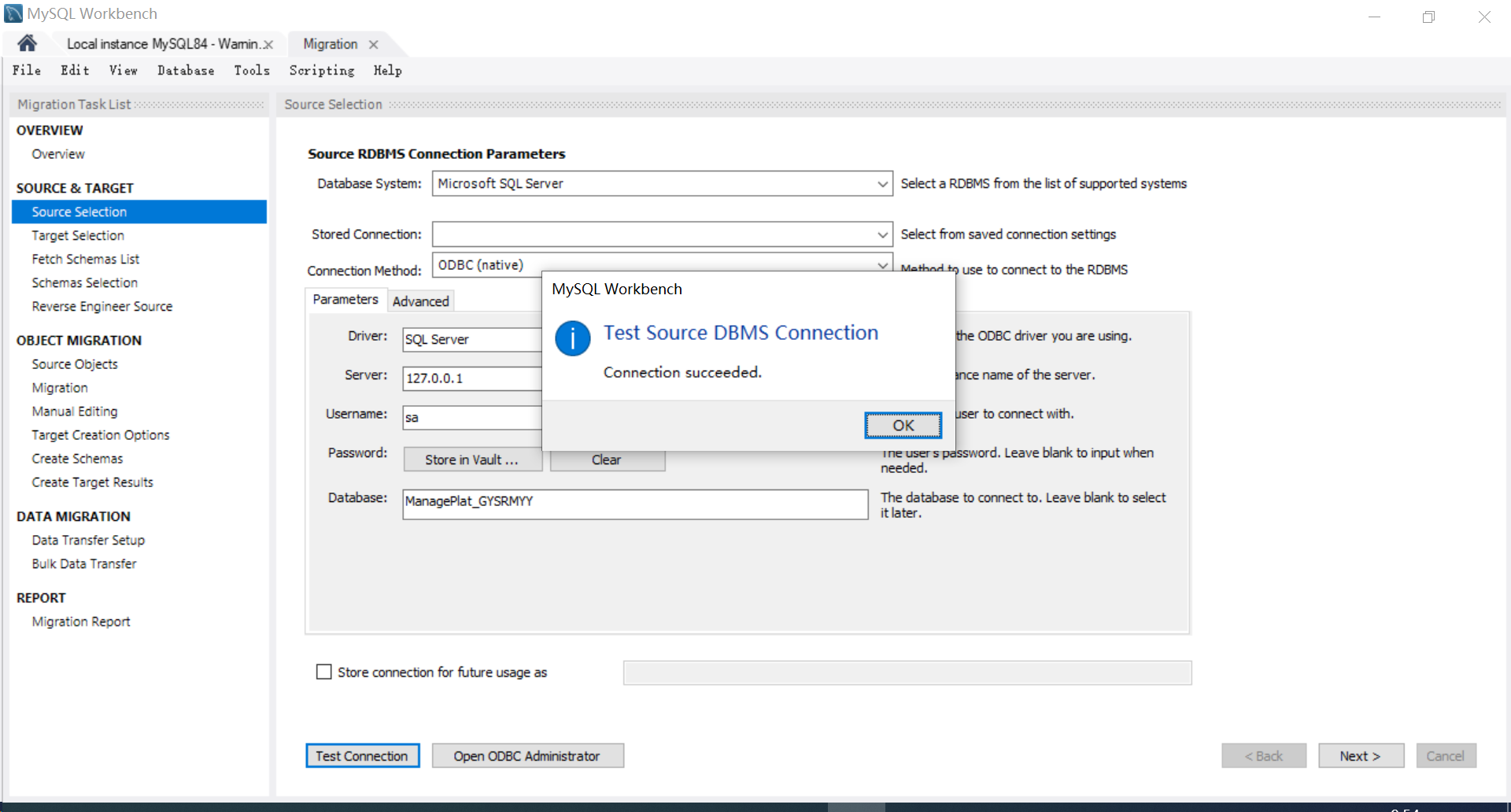Open the Stored Connection dropdown
Image resolution: width=1511 pixels, height=812 pixels.
(x=882, y=234)
